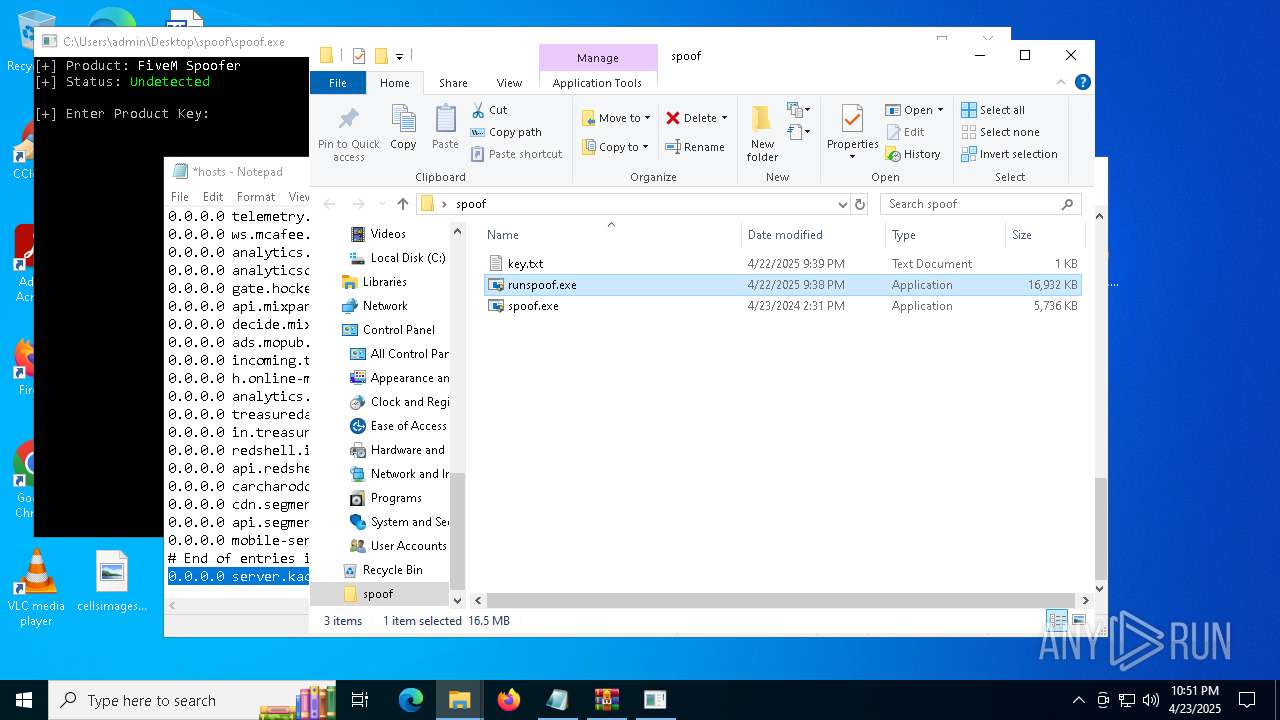Switch to details view button

(x=1057, y=621)
